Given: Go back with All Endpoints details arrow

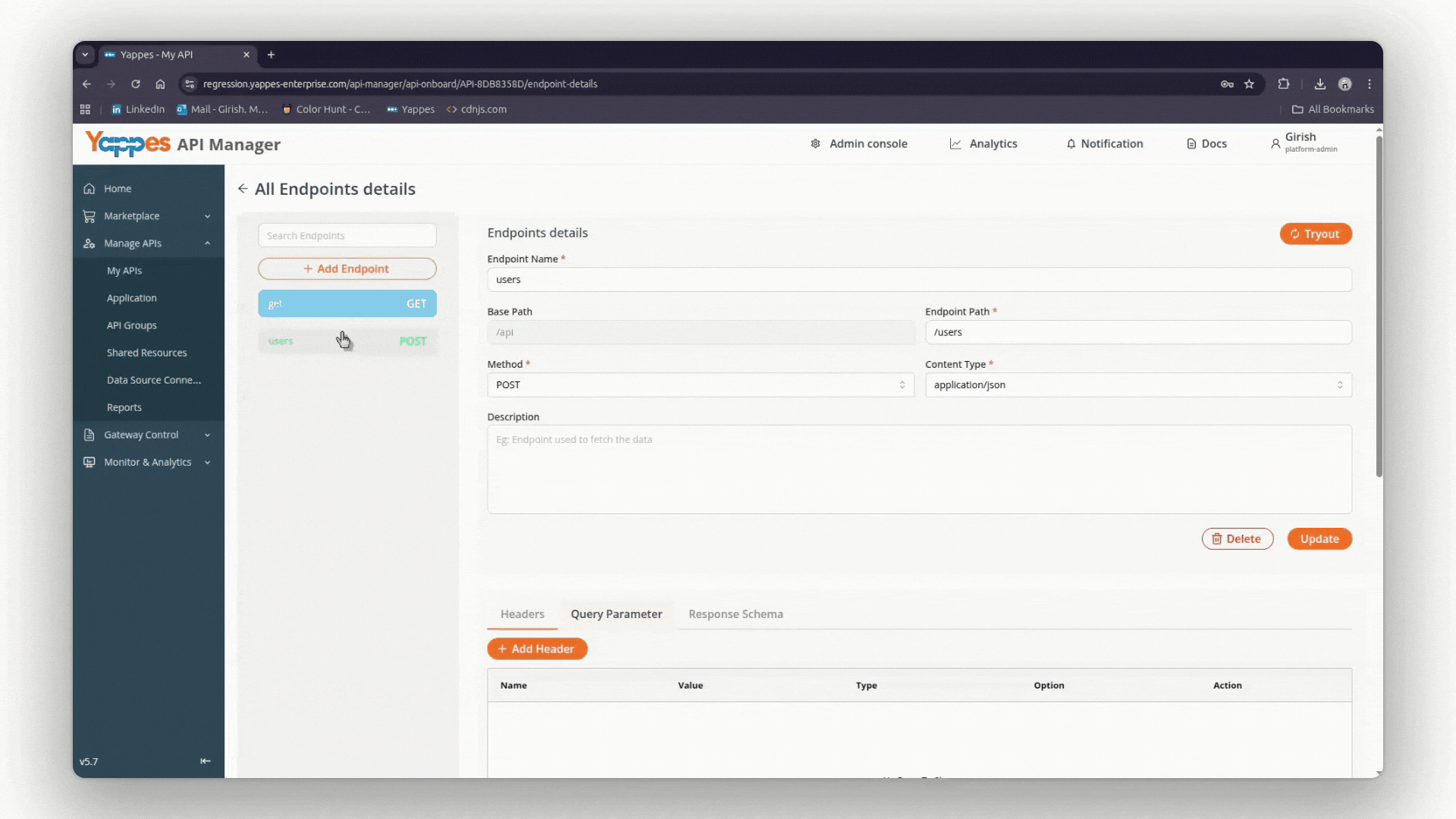Looking at the screenshot, I should [243, 189].
